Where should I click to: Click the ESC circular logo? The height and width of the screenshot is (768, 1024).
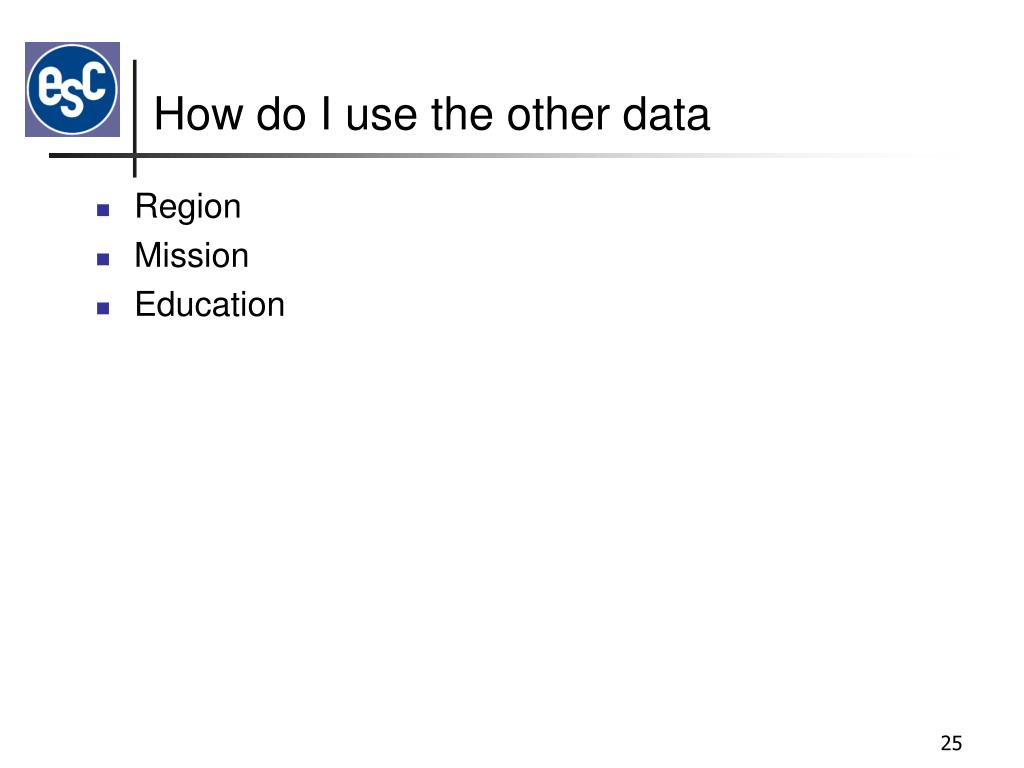click(x=72, y=89)
